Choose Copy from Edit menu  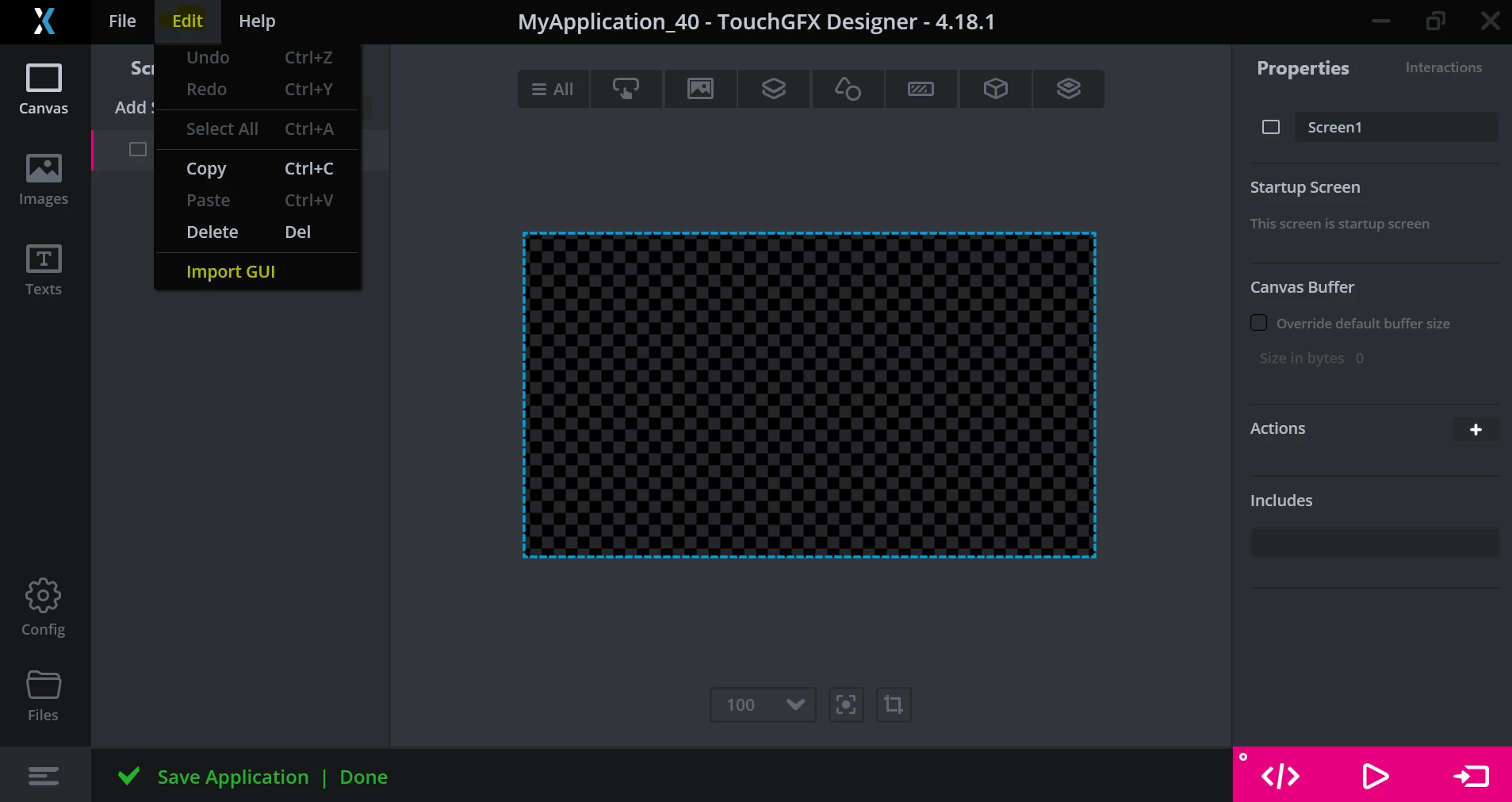[x=258, y=168]
